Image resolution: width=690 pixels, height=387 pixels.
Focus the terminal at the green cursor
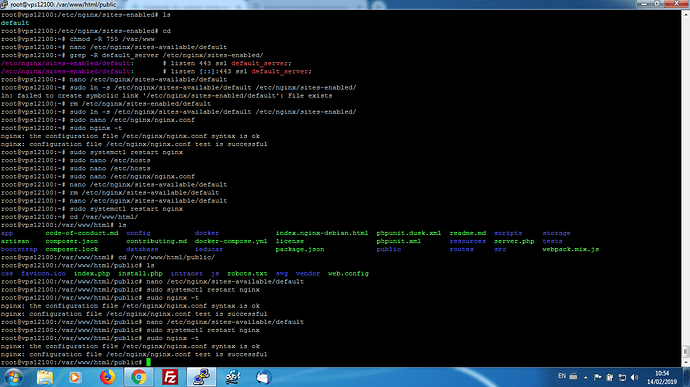pos(148,362)
